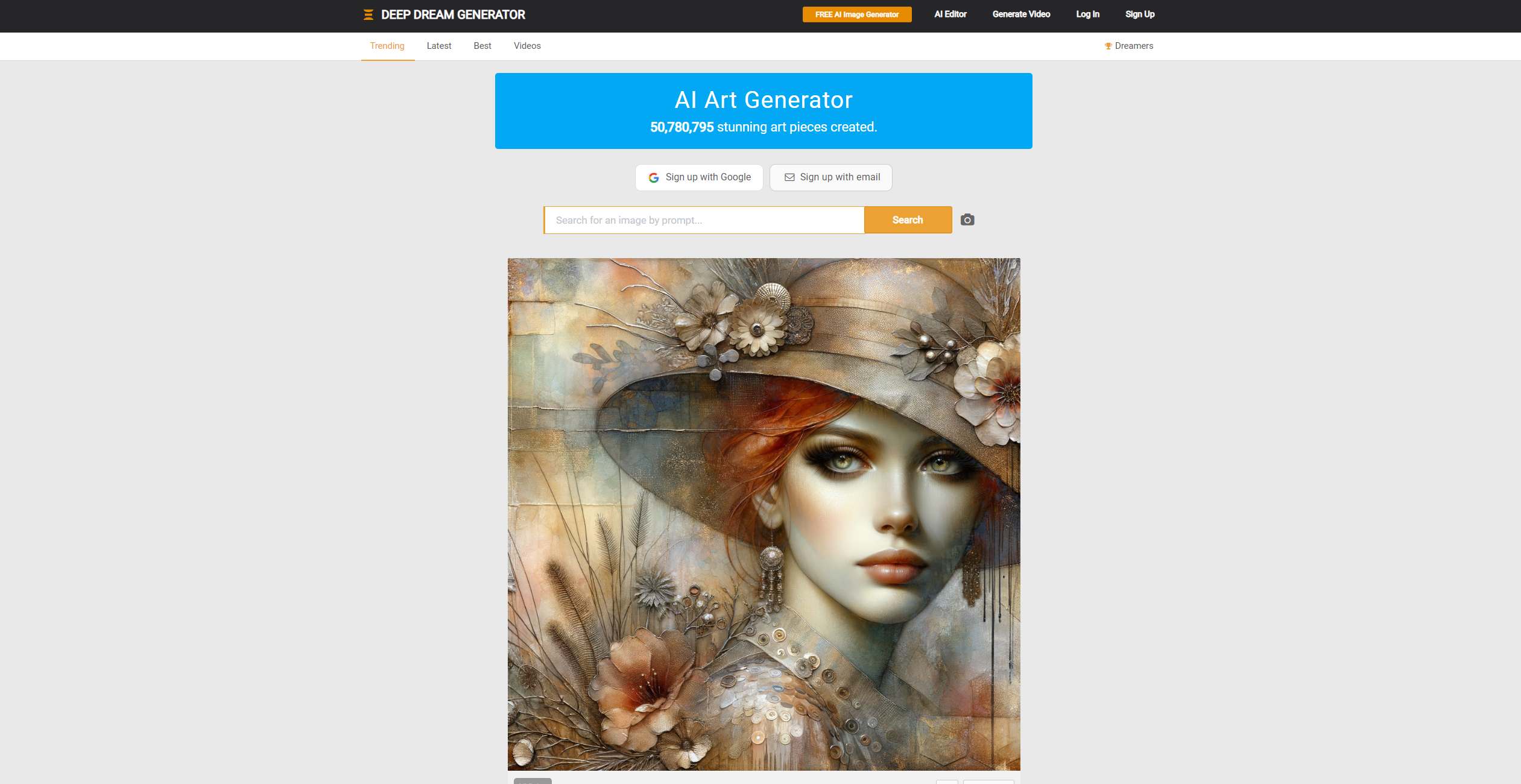Click the camera/image search icon
Image resolution: width=1521 pixels, height=784 pixels.
pos(967,220)
